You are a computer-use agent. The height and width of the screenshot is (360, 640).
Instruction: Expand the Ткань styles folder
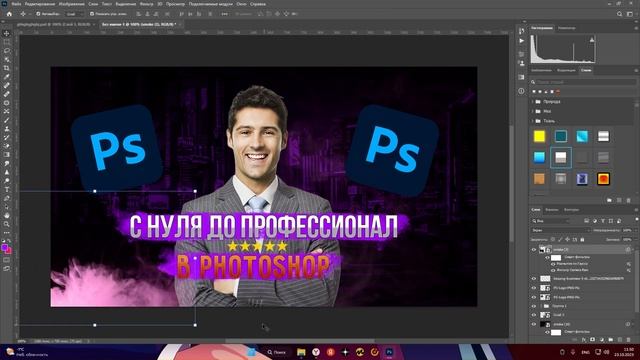533,121
